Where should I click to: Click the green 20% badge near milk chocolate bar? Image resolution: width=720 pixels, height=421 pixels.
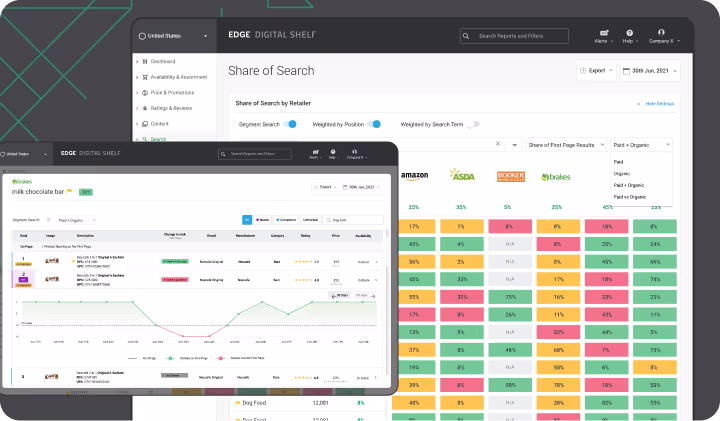(86, 192)
